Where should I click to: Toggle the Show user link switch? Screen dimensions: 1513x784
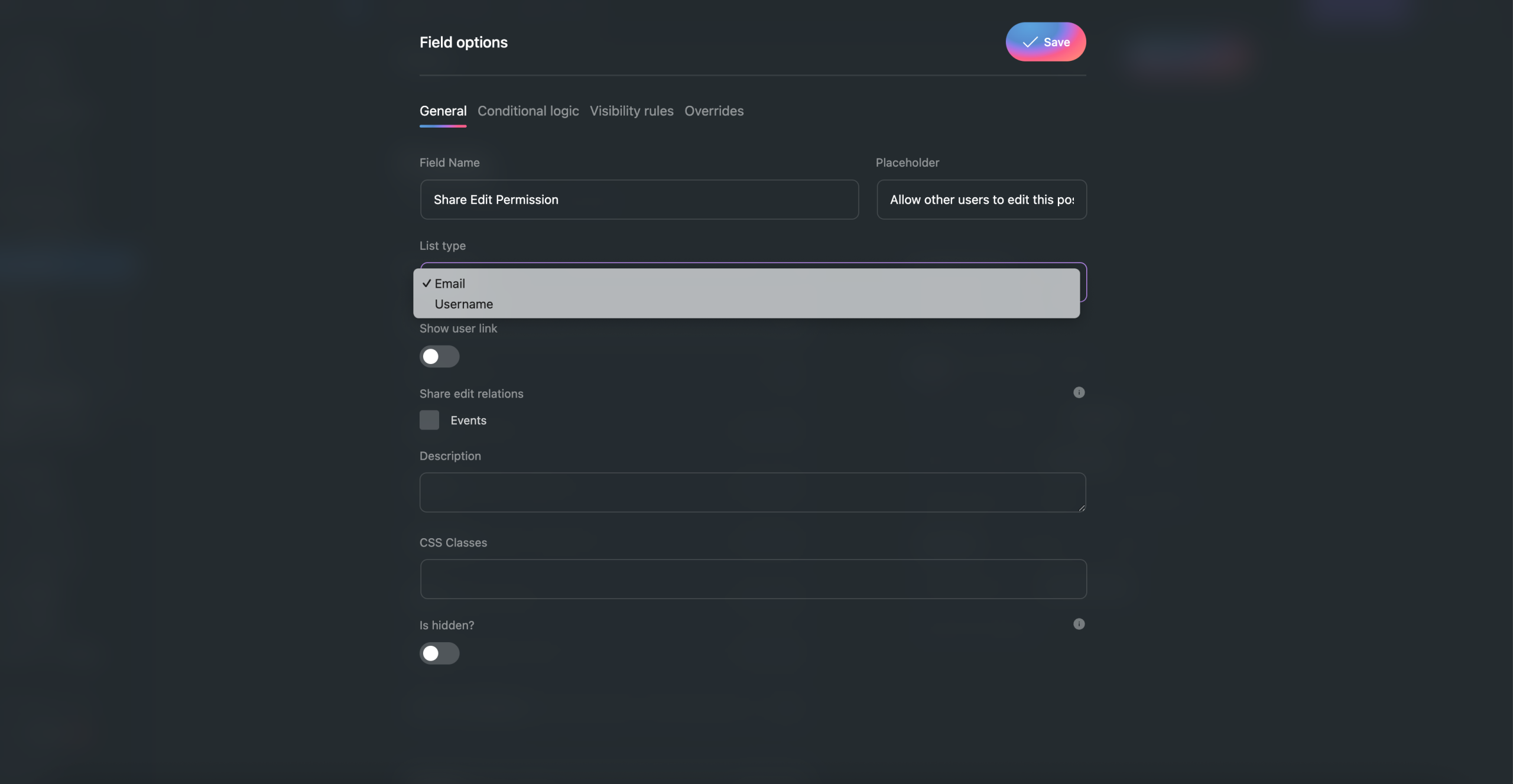coord(439,356)
